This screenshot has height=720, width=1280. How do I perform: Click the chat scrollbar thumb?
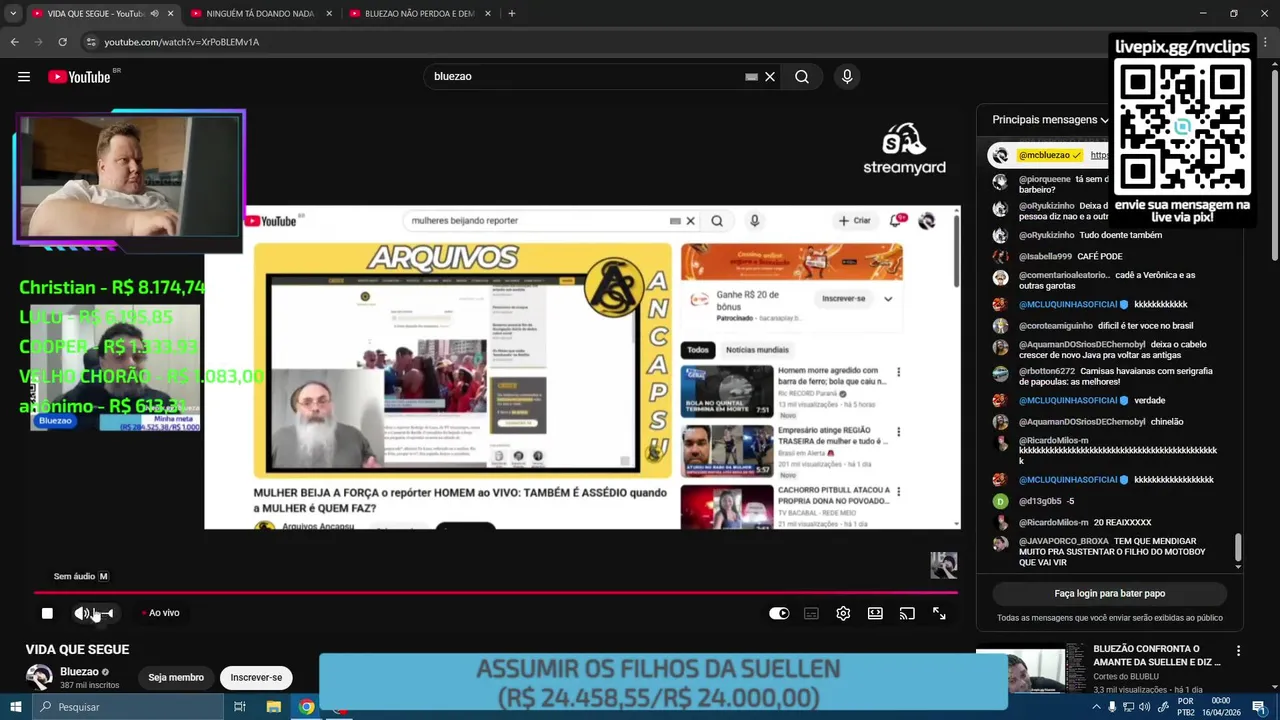point(1238,547)
